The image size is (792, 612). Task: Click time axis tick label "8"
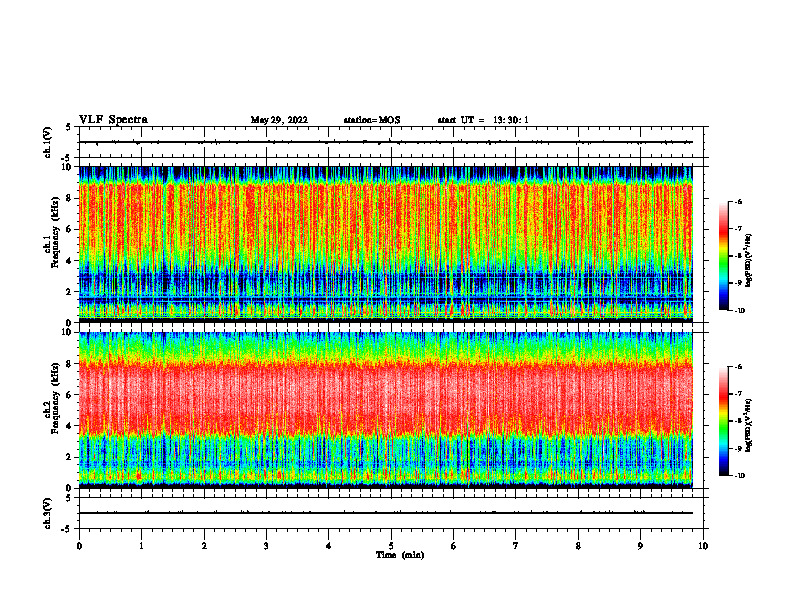click(578, 546)
